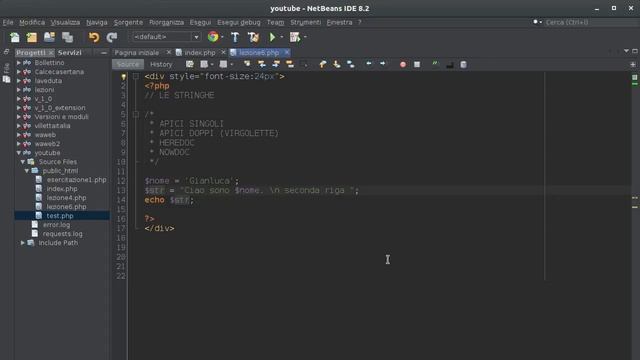This screenshot has width=640, height=360.
Task: Select test.php in project tree
Action: [60, 216]
